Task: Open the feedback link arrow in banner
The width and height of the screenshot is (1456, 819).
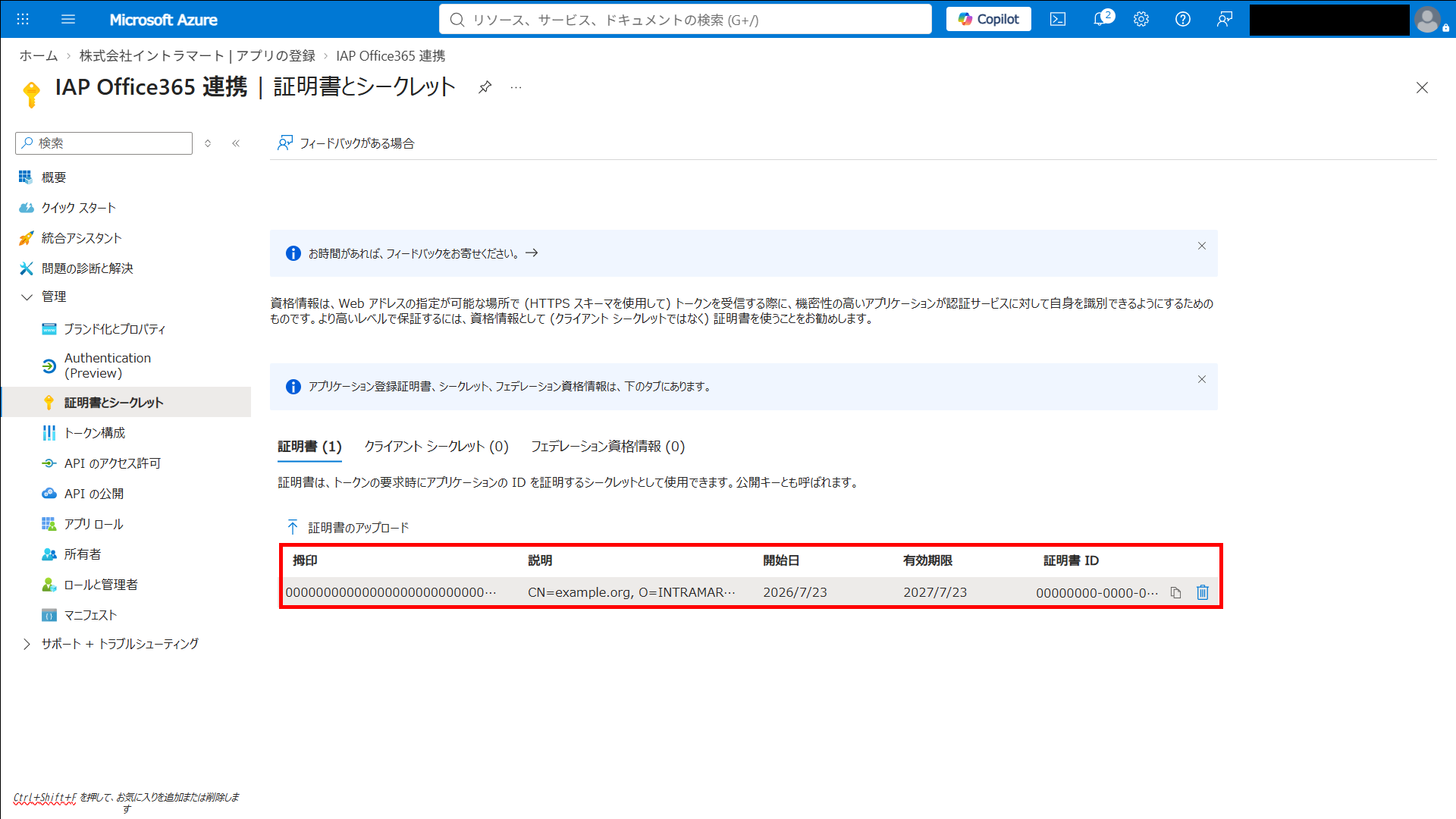Action: tap(532, 253)
